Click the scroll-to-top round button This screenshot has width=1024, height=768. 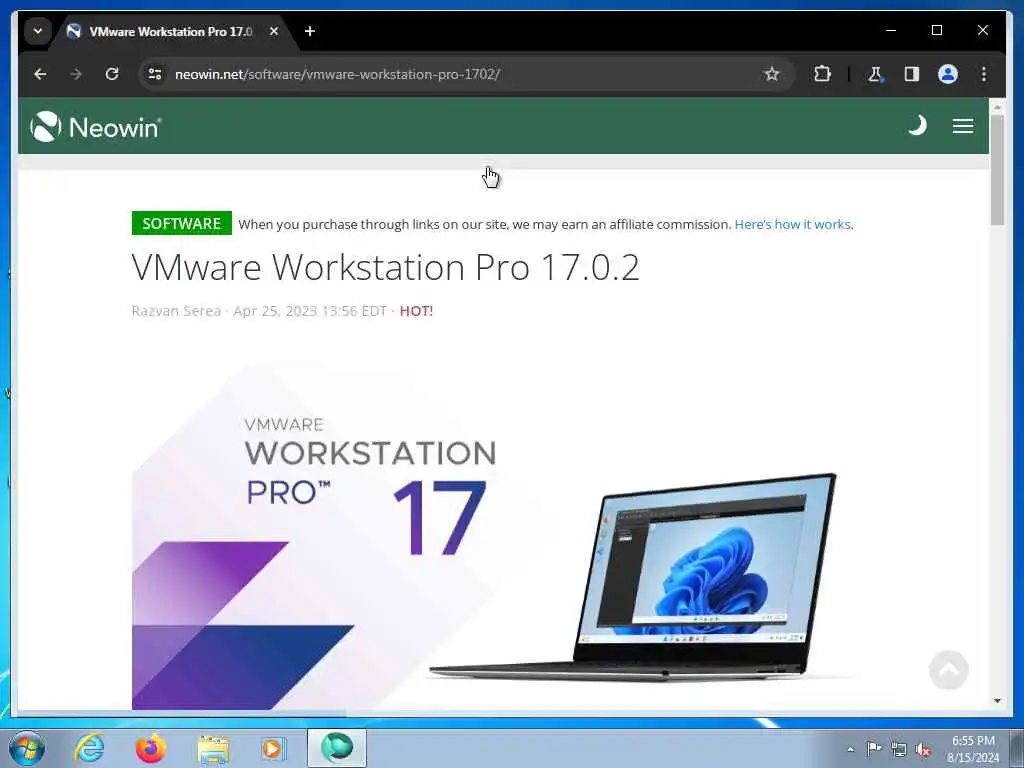[x=948, y=669]
